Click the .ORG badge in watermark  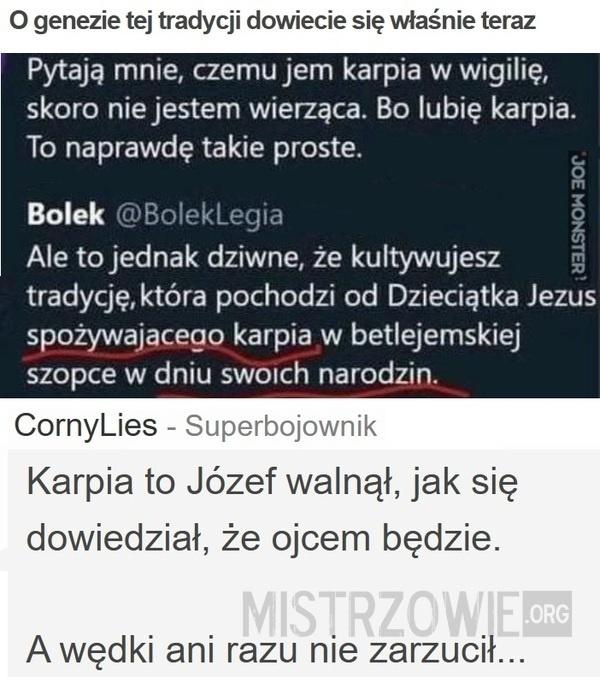[x=548, y=614]
